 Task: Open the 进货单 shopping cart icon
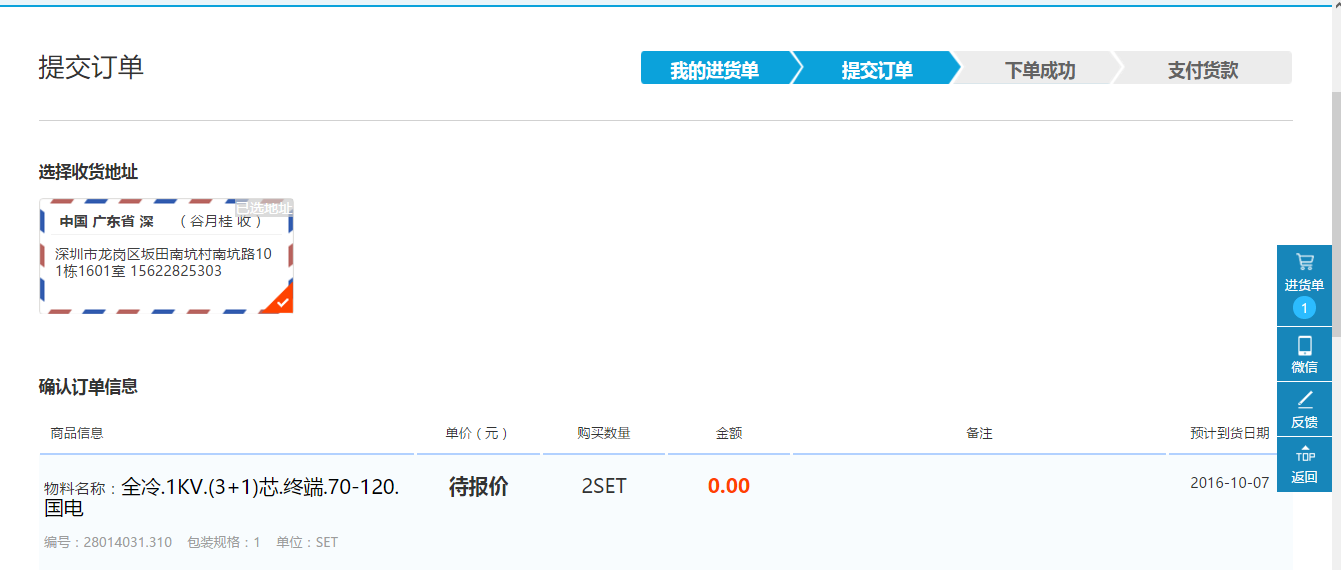[1304, 263]
